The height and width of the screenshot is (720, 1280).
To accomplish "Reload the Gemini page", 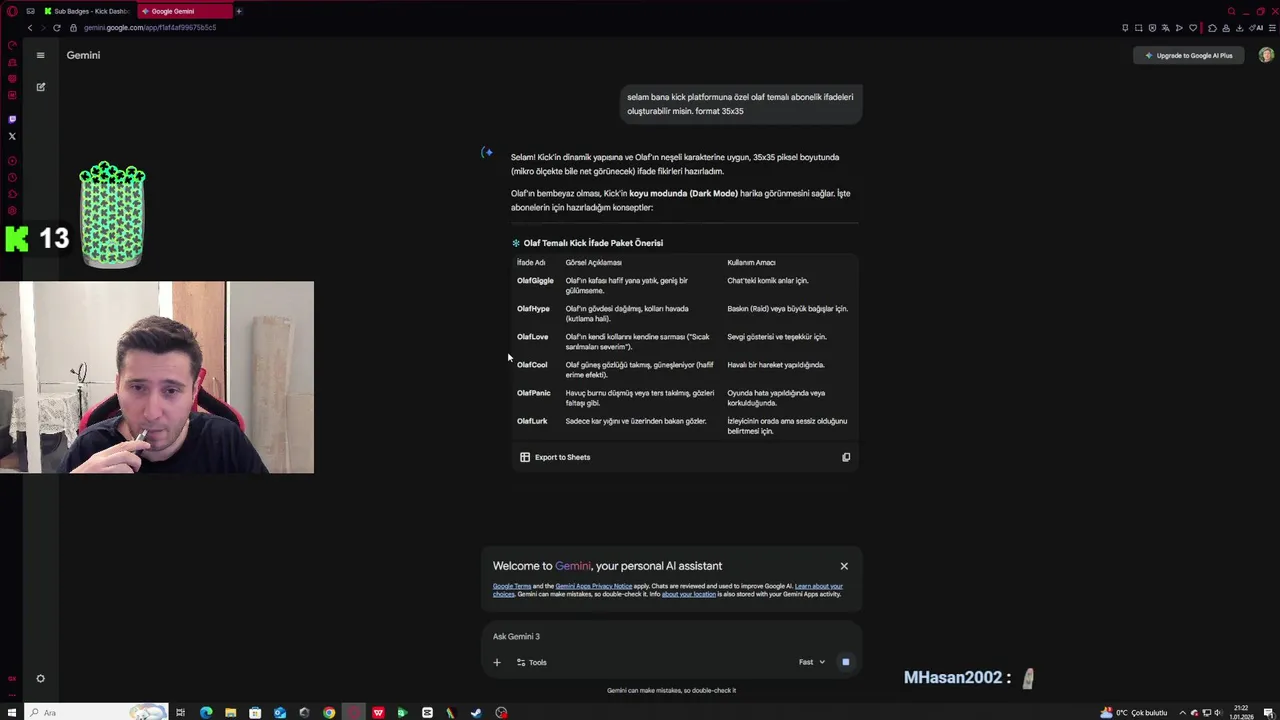I will click(x=57, y=28).
